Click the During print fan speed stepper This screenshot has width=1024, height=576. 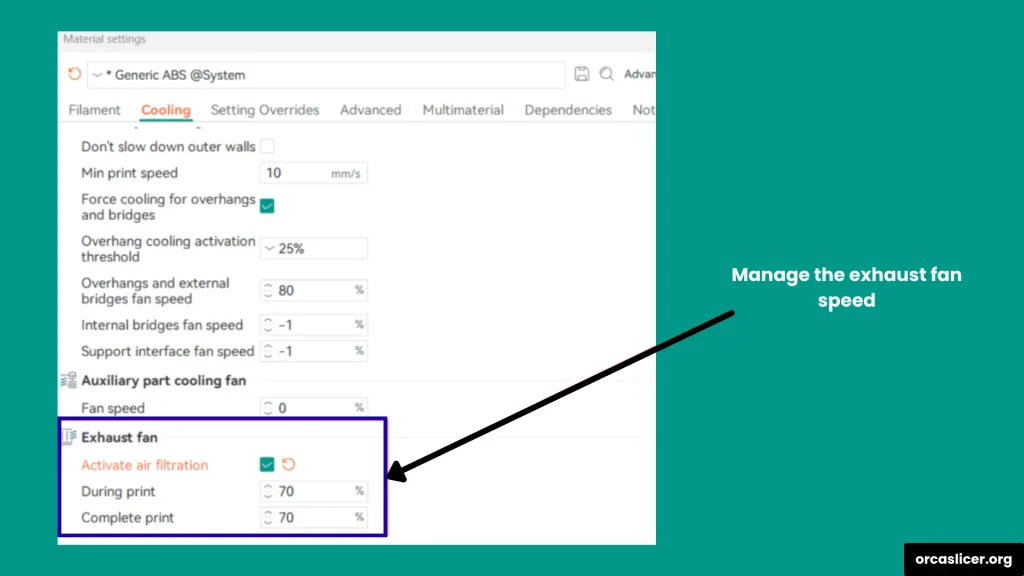[267, 492]
